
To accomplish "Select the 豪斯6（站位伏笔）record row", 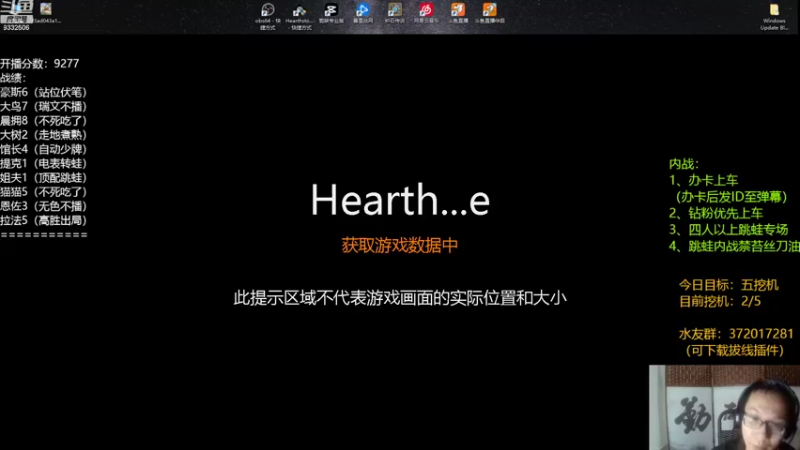I will coord(43,92).
